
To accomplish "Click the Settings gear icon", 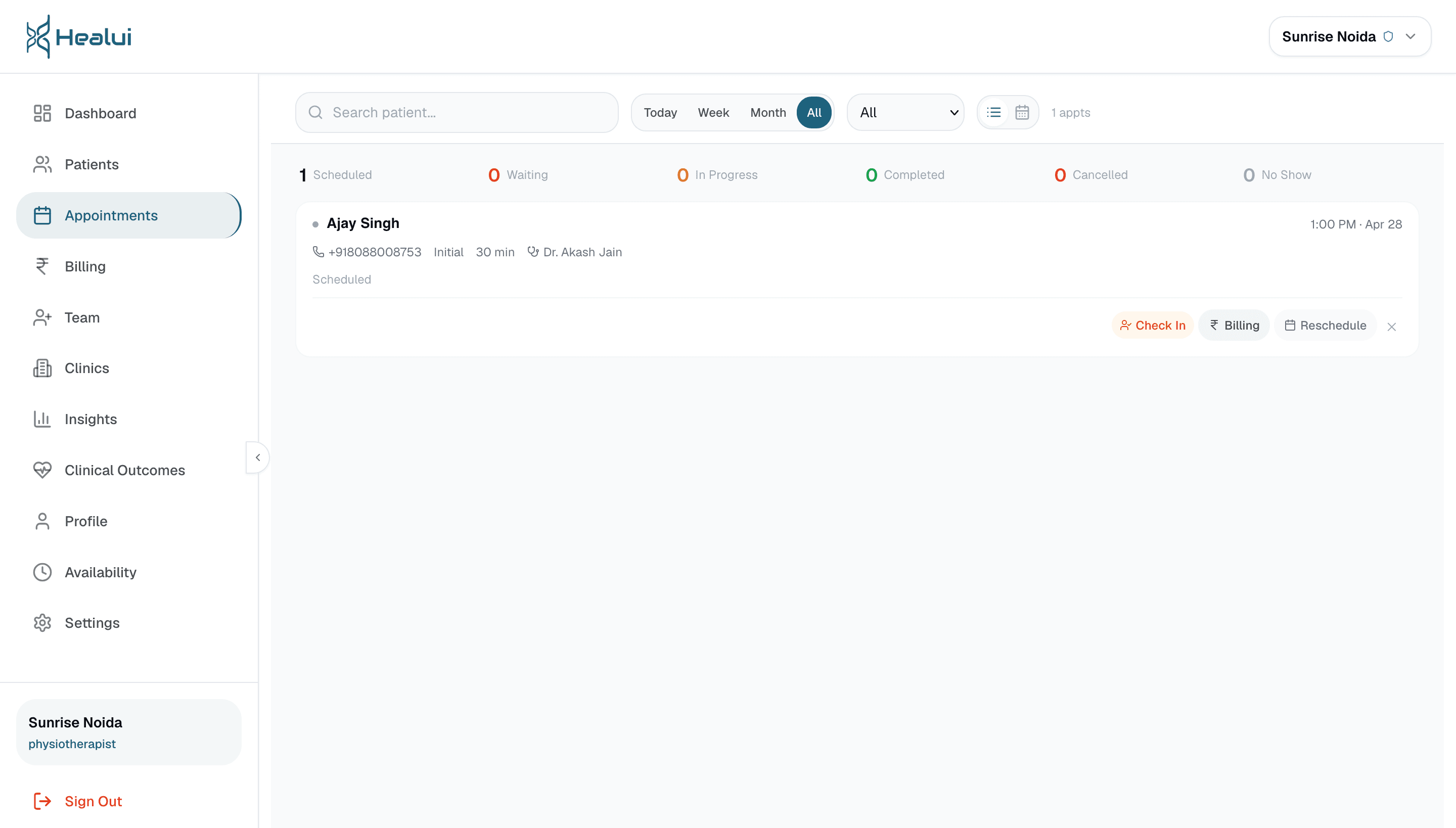I will (x=42, y=623).
